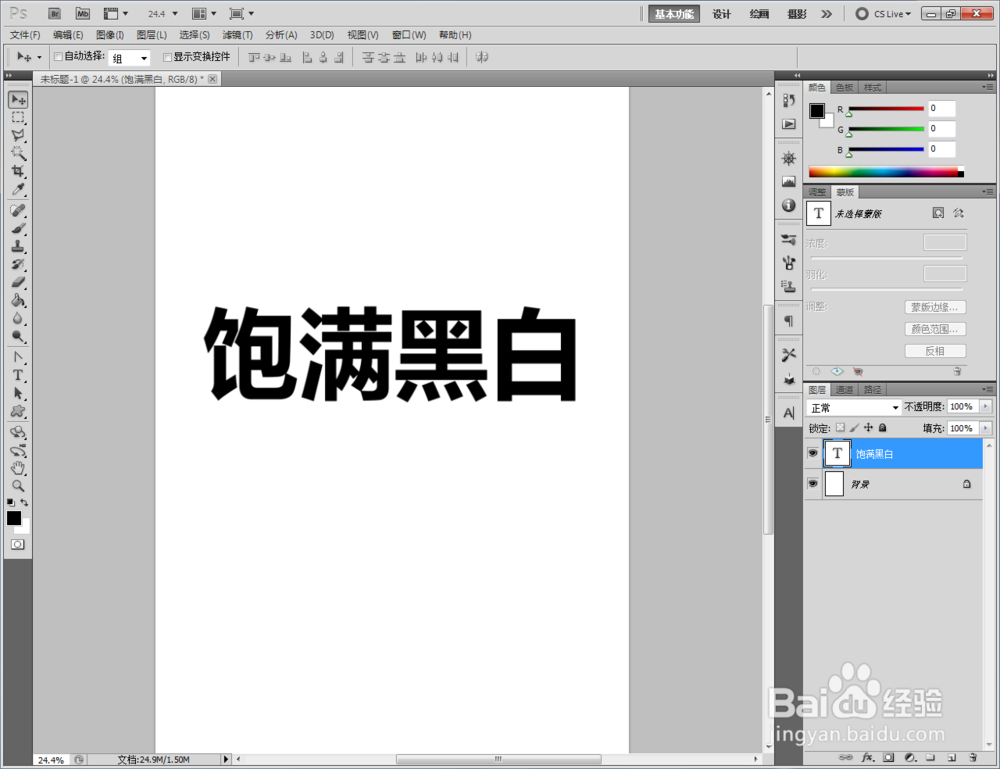1000x769 pixels.
Task: Hide the 饱满黑白 text layer
Action: (x=812, y=453)
